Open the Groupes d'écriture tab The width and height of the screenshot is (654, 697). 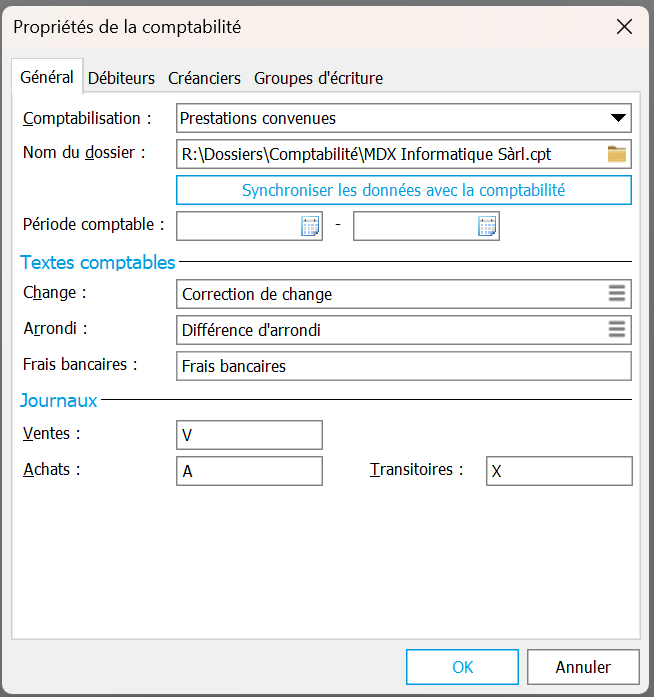tap(318, 78)
